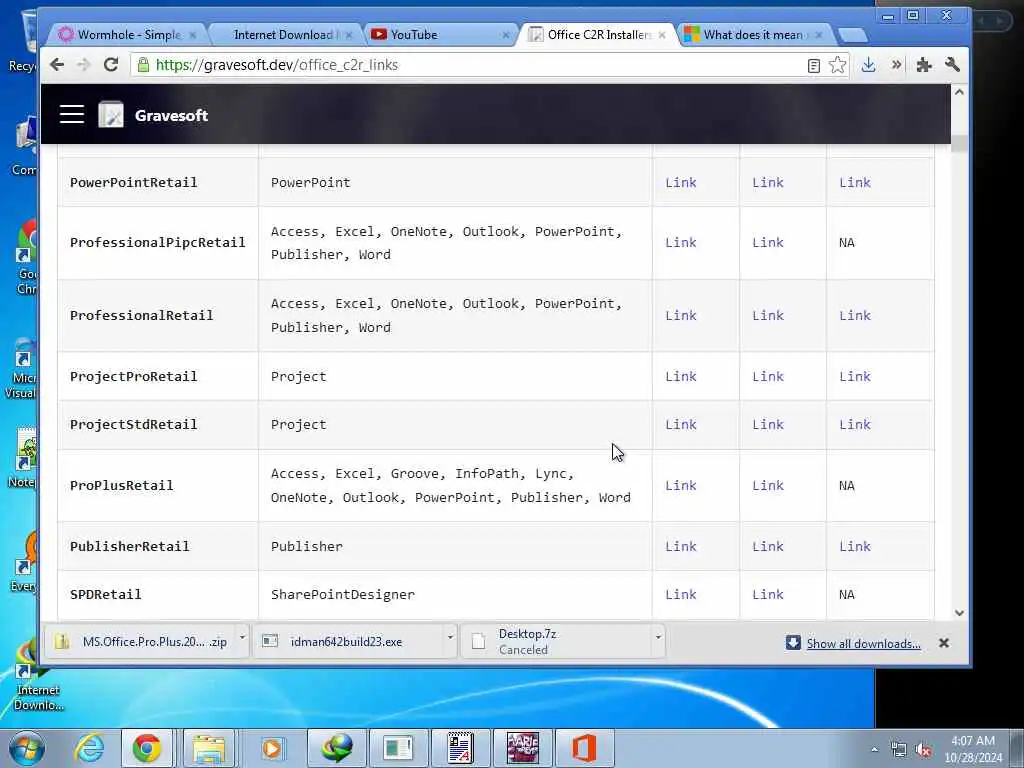Screen dimensions: 1024x768
Task: Expand options for idman642build23.exe download
Action: point(450,637)
